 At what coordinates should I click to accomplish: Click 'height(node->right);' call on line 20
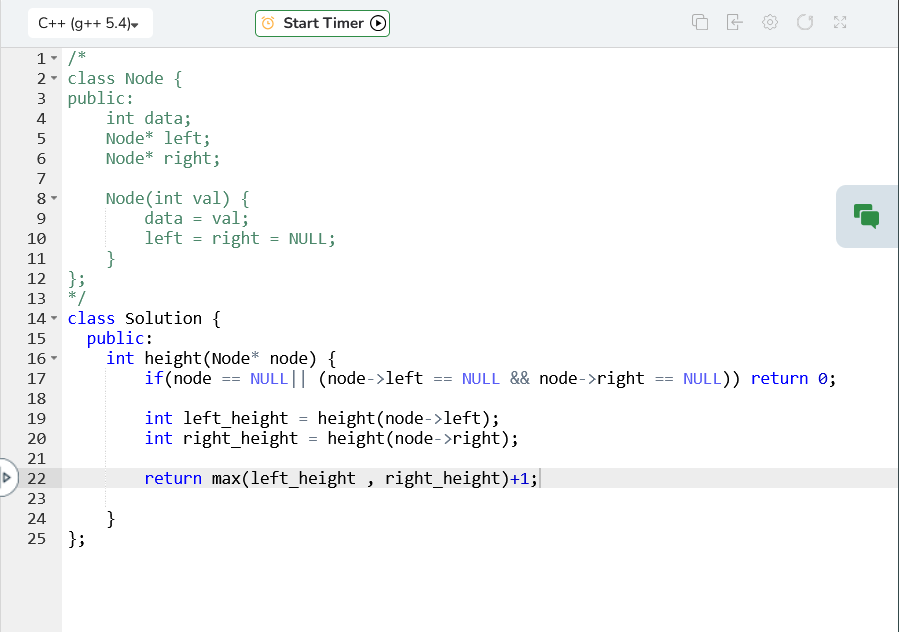point(423,439)
